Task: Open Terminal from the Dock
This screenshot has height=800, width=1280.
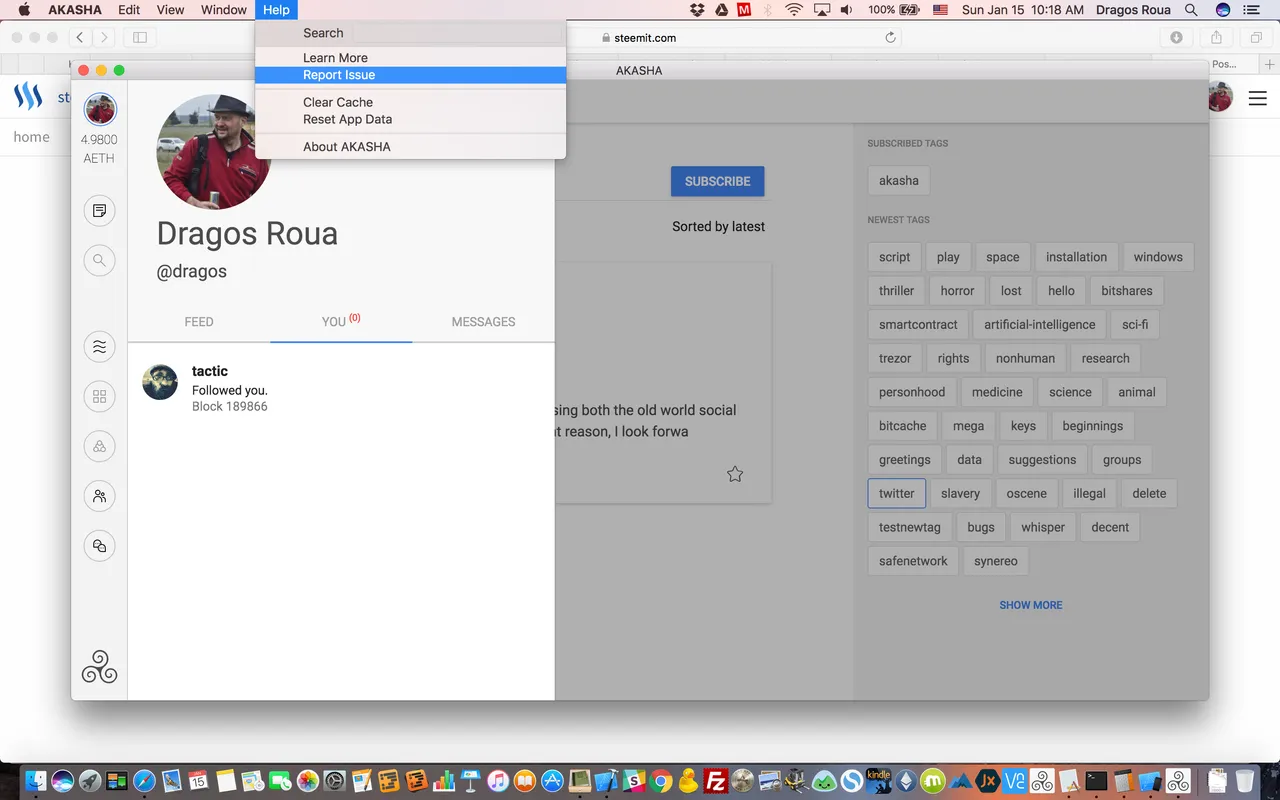Action: 1097,781
